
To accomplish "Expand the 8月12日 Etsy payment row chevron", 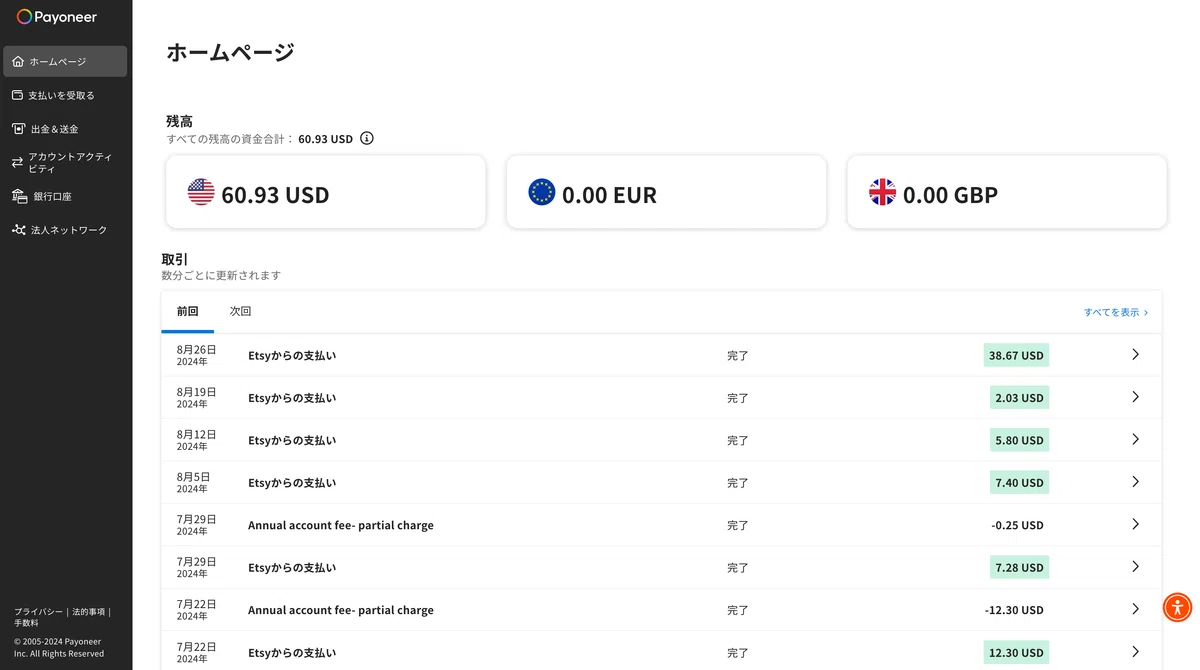I will pos(1135,440).
